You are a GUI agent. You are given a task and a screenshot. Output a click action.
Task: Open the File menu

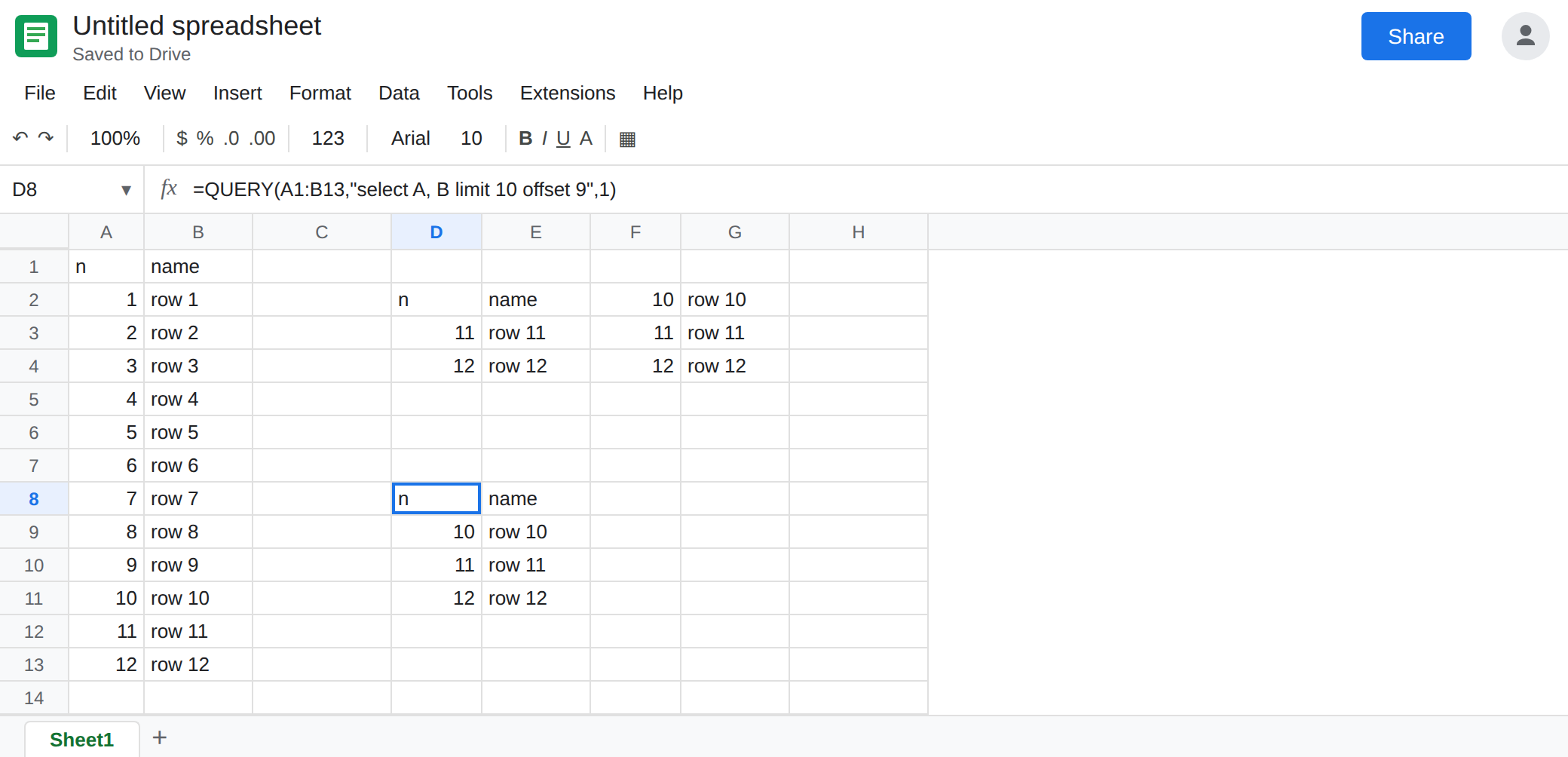pos(40,93)
